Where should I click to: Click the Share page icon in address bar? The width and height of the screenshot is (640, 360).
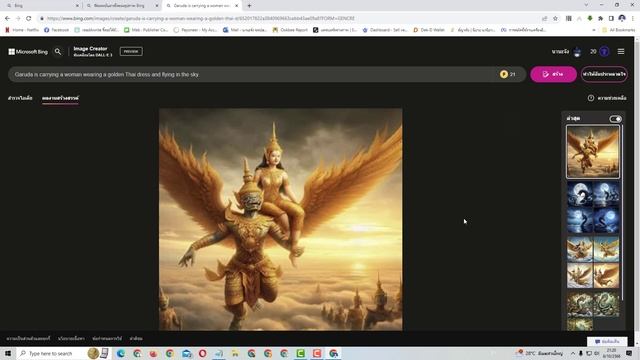[x=544, y=18]
